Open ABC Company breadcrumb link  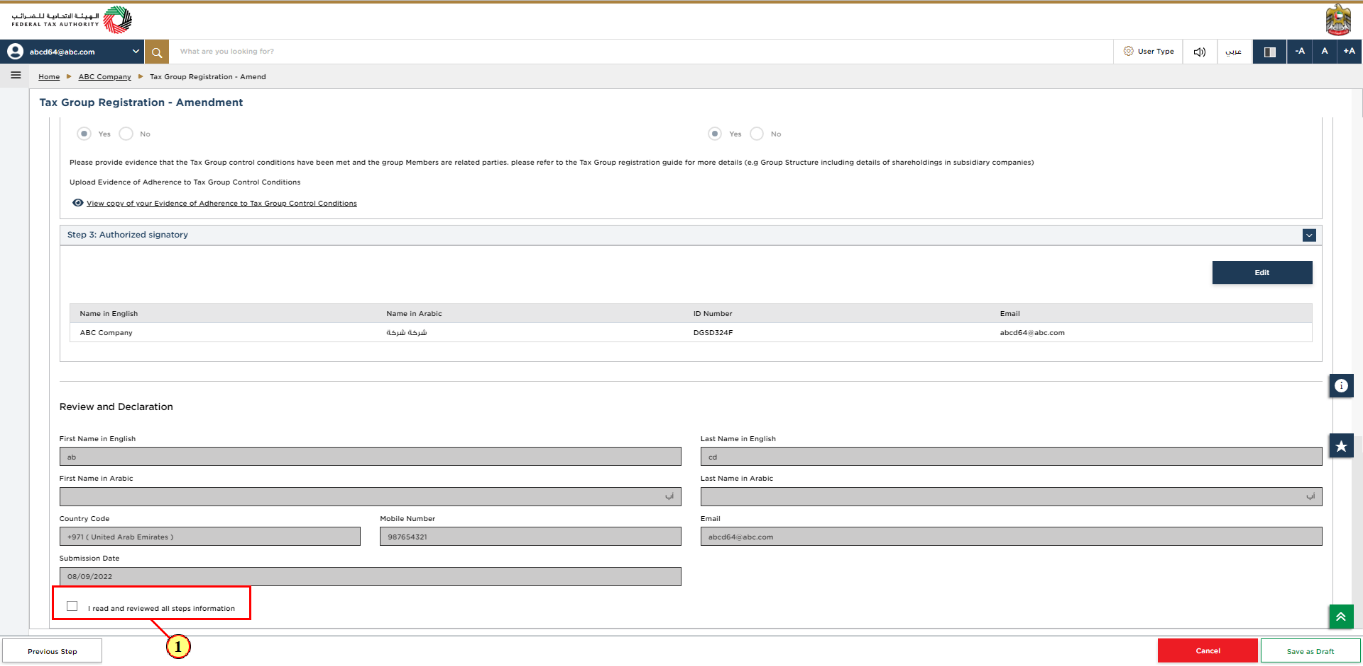point(105,77)
